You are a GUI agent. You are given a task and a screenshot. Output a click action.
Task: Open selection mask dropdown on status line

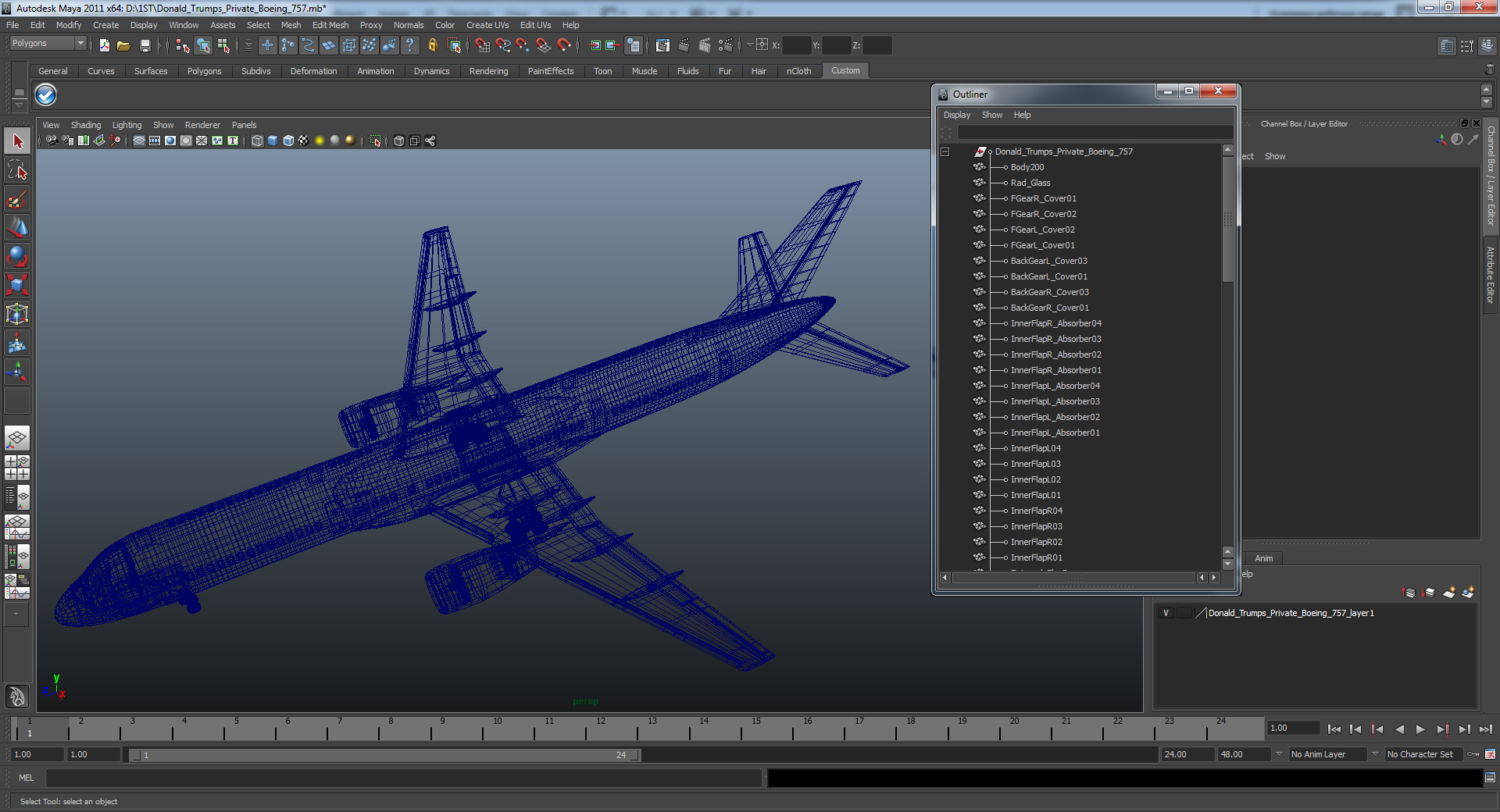[x=248, y=45]
